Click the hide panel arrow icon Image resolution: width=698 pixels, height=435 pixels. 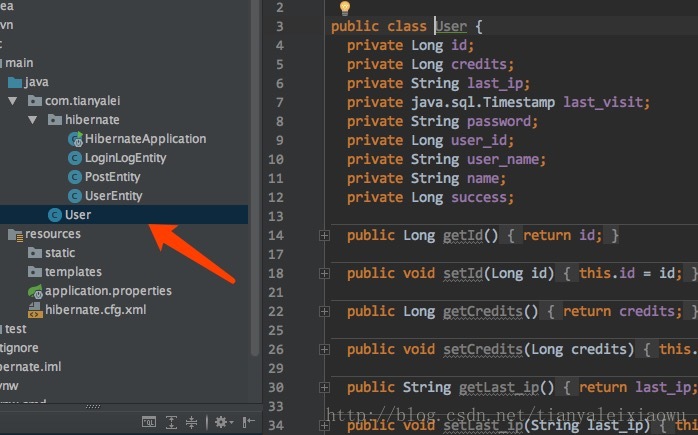(248, 422)
